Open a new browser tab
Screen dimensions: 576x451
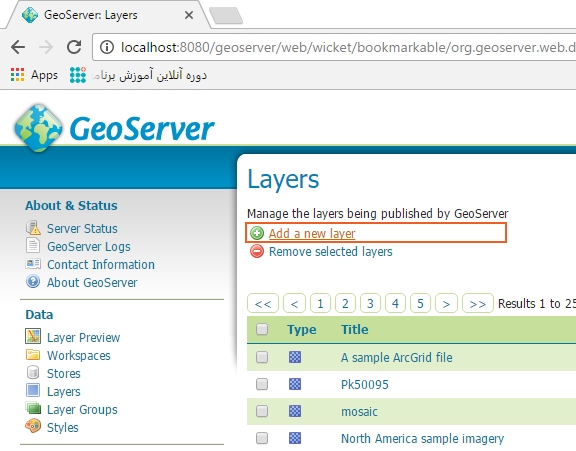(x=226, y=15)
